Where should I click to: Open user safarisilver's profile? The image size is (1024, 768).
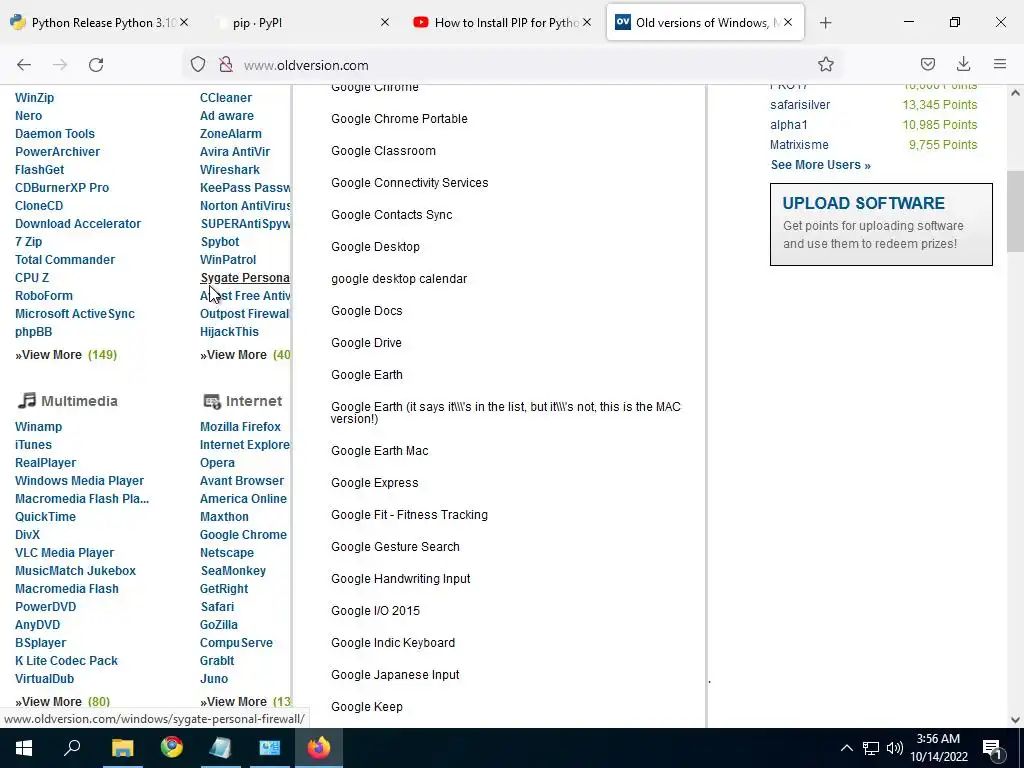pos(800,104)
